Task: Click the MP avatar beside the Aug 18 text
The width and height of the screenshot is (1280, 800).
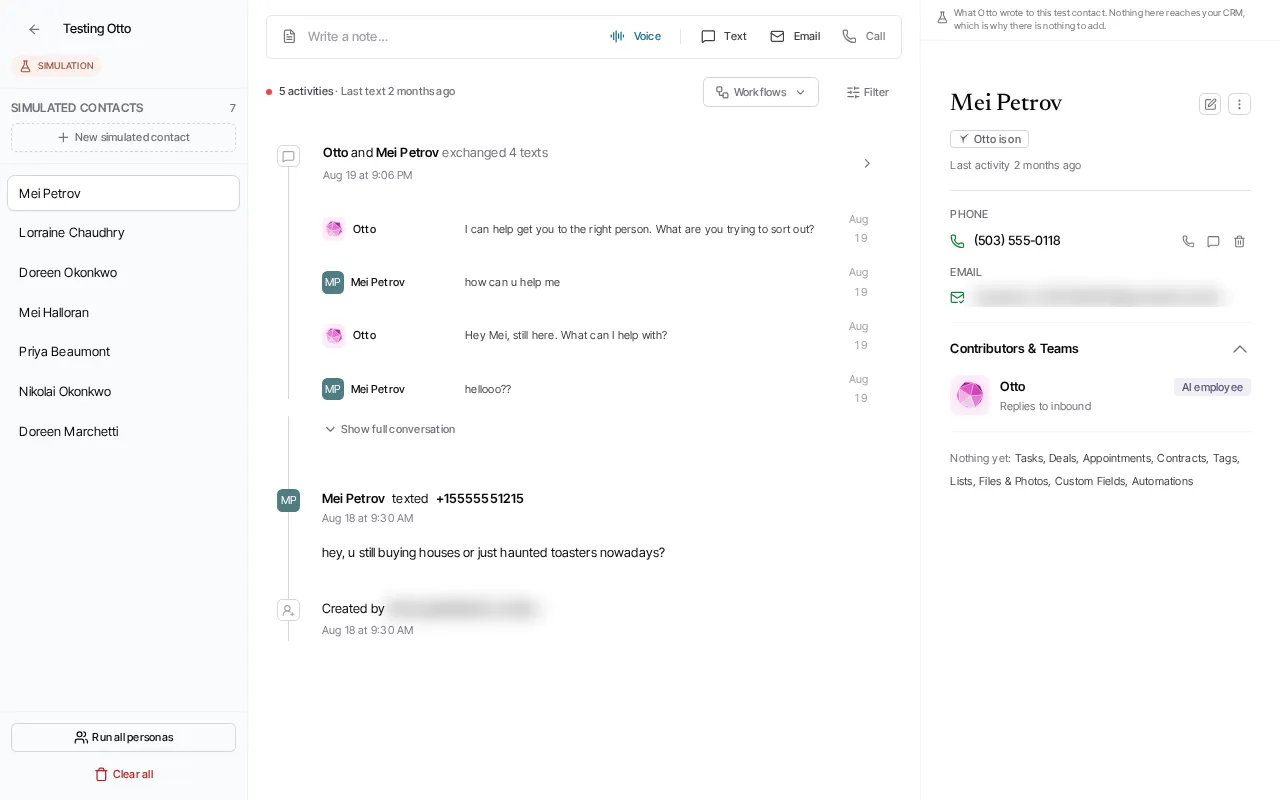Action: (288, 500)
